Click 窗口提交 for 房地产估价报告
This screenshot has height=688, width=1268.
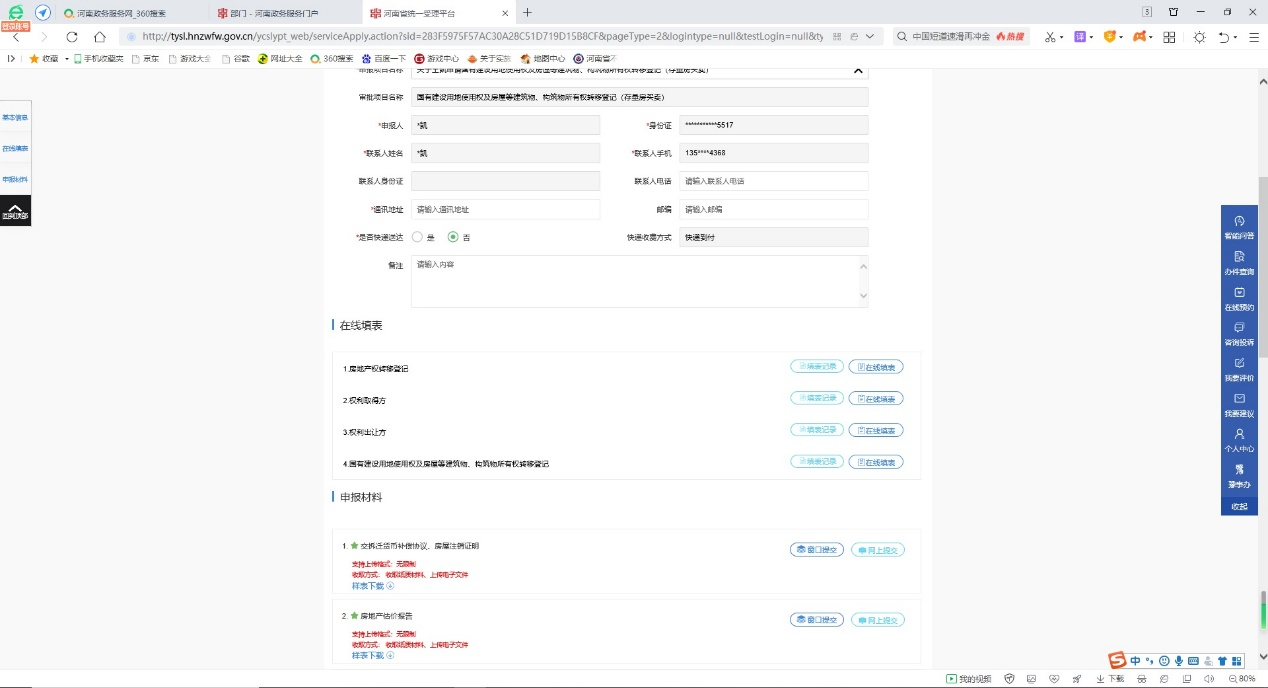[x=817, y=620]
